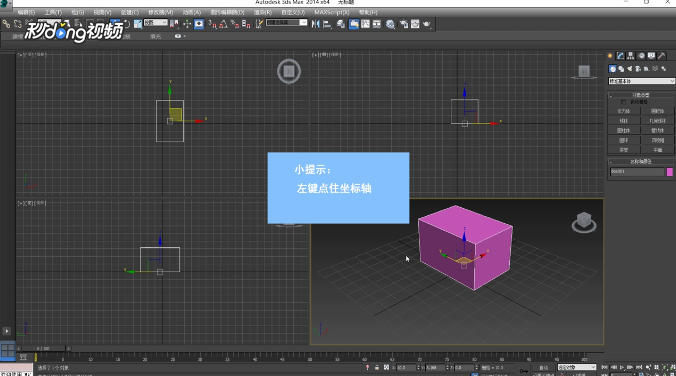Viewport: 676px width, 376px height.
Task: Toggle the Graphite ribbon display
Action: coord(354,24)
